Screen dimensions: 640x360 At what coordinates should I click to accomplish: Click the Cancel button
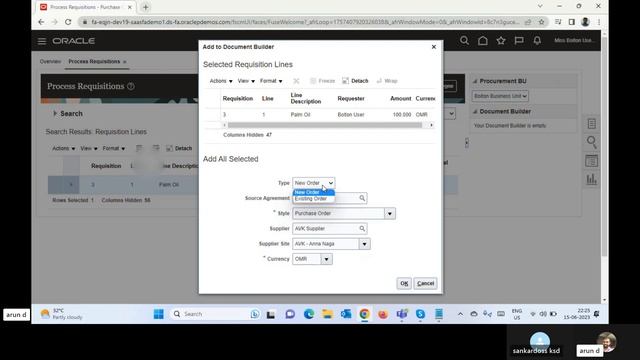point(425,283)
